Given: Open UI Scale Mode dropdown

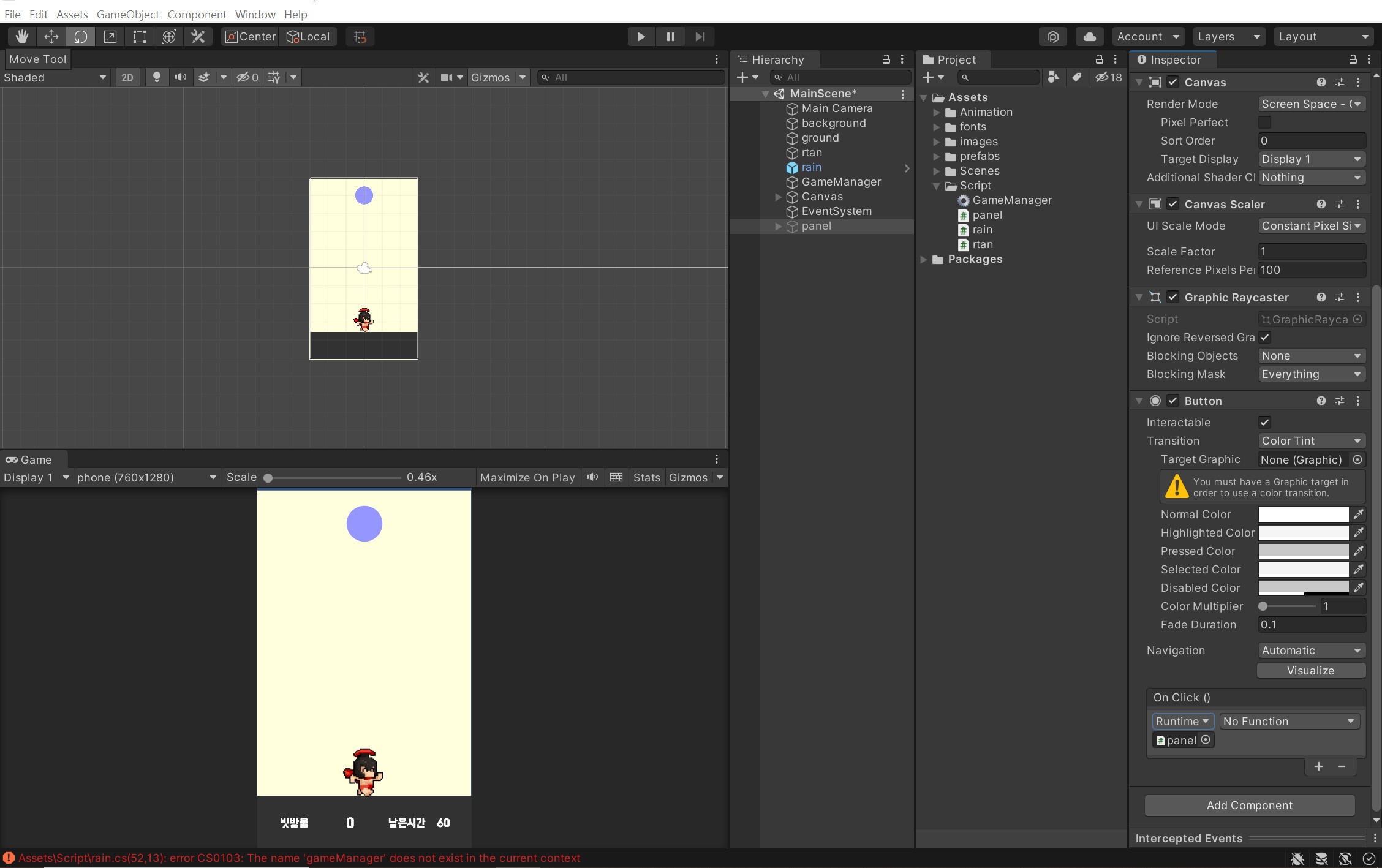Looking at the screenshot, I should (1312, 226).
